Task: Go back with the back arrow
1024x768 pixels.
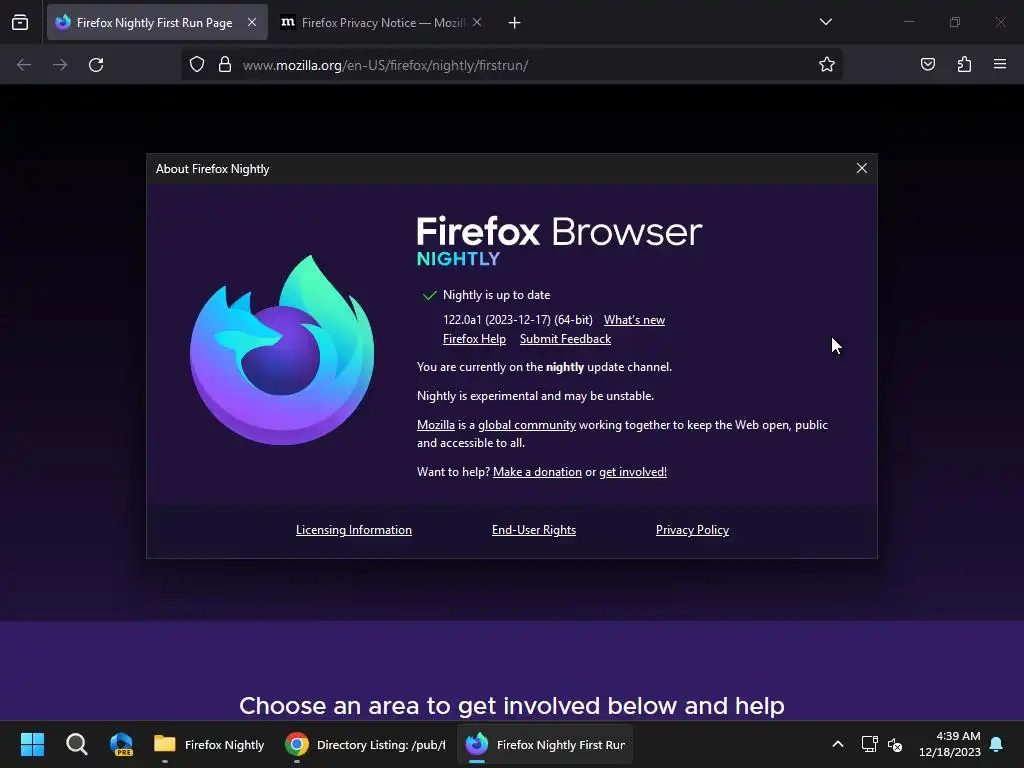Action: coord(24,65)
